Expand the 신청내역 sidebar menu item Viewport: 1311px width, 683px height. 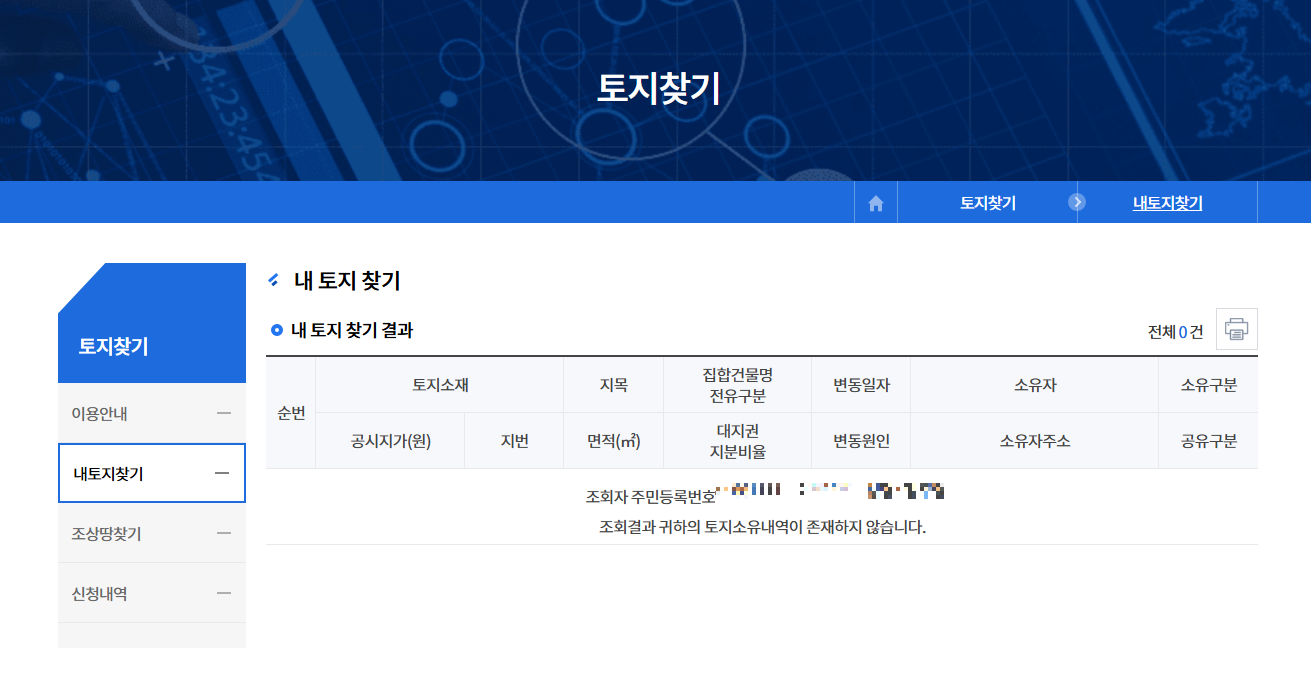[151, 593]
